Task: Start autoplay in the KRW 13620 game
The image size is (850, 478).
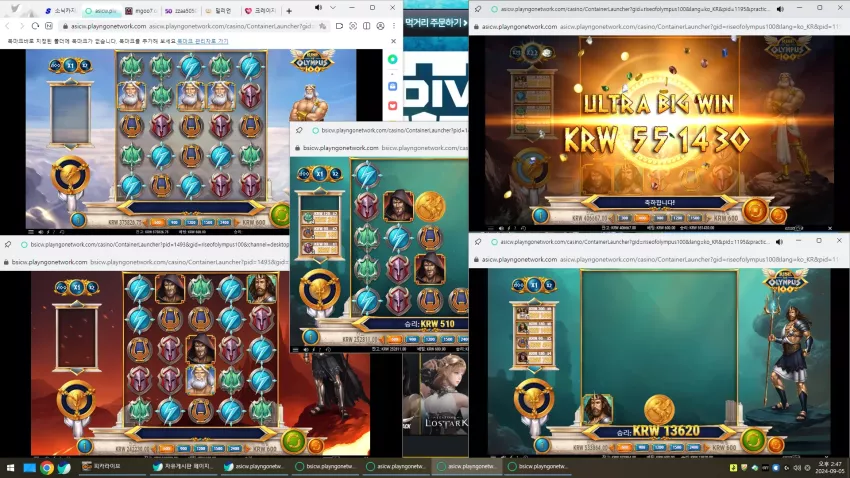Action: click(776, 445)
